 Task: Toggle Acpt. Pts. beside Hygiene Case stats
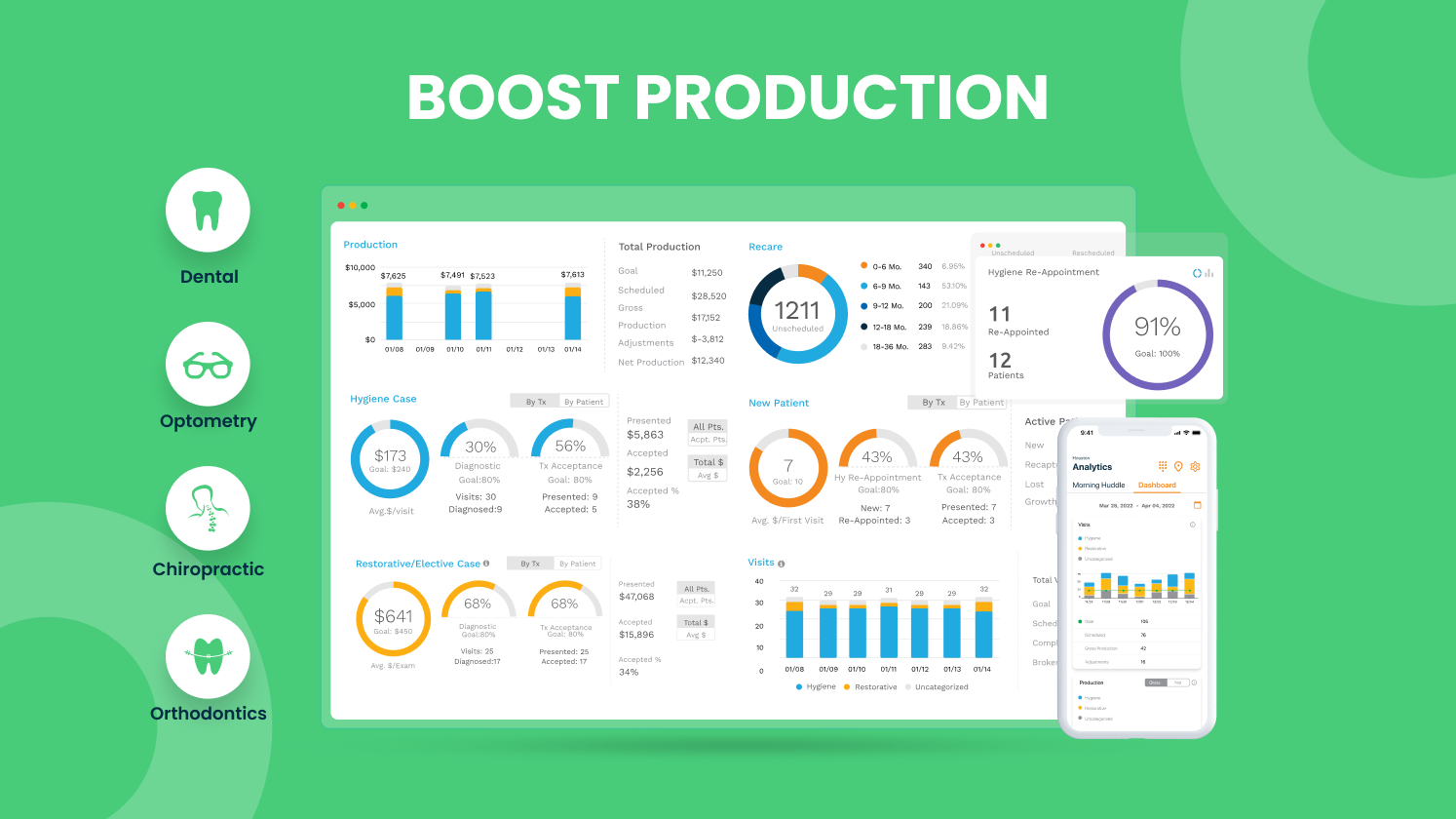point(709,440)
